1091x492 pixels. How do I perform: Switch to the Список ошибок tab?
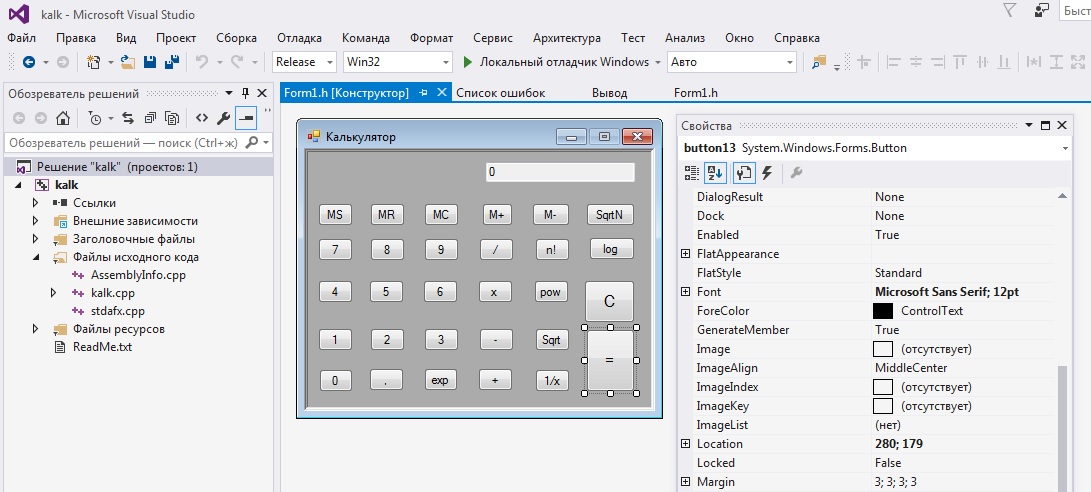pos(500,93)
